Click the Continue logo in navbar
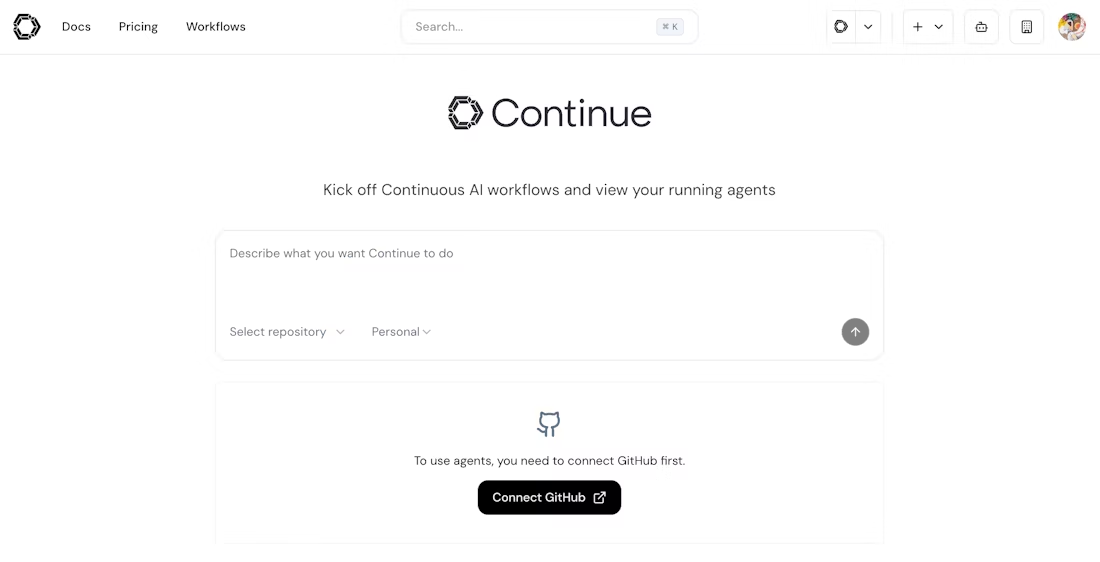Viewport: 1100px width, 562px height. coord(26,27)
